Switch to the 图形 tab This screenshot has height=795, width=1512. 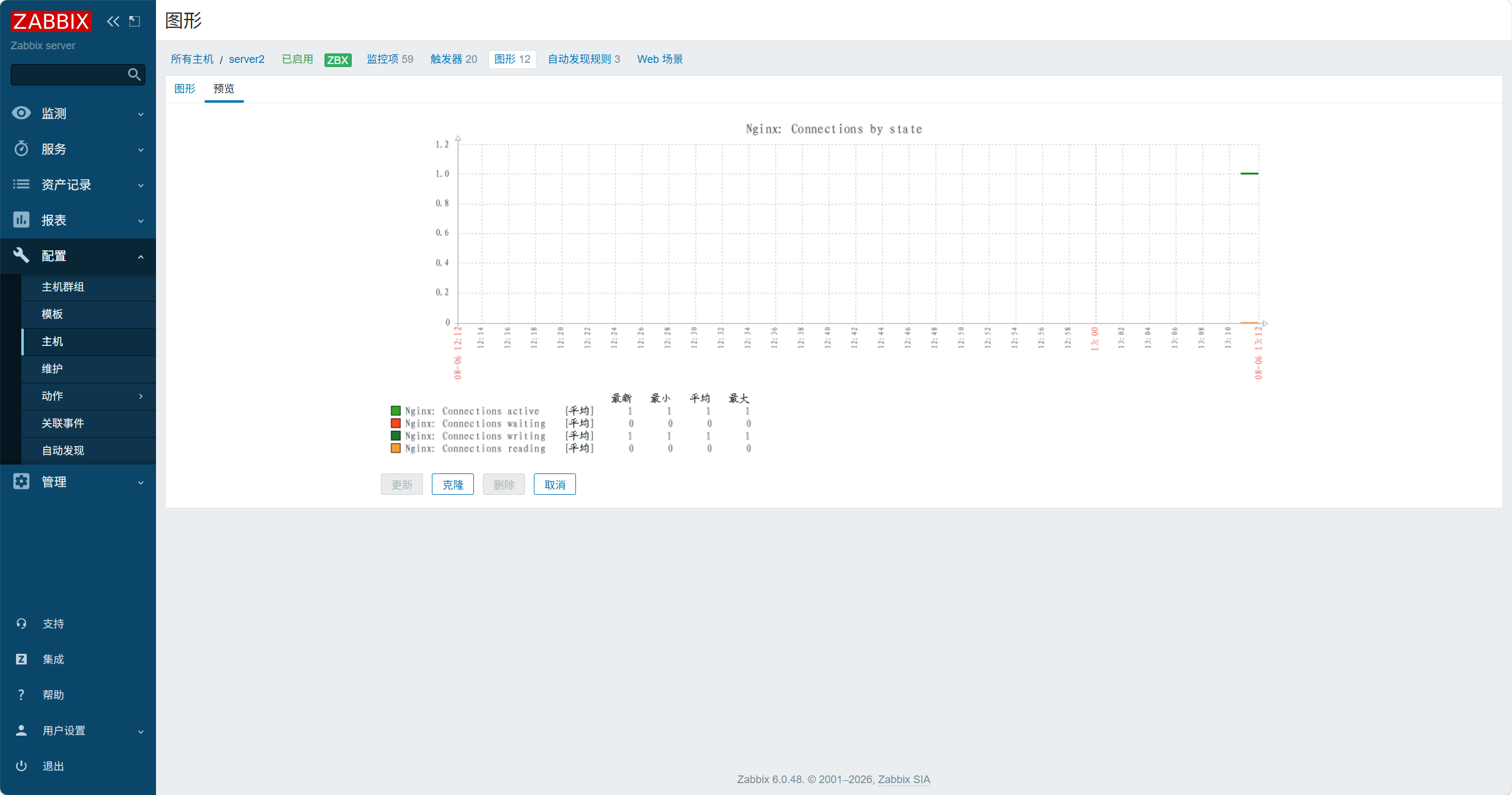[184, 88]
